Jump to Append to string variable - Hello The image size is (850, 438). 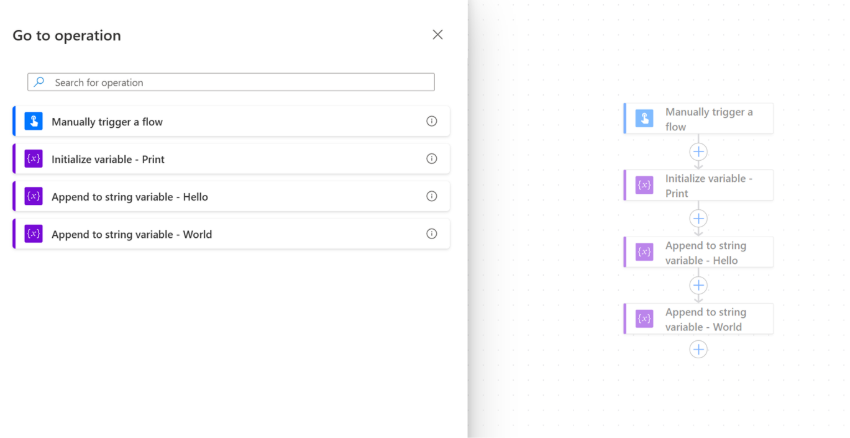231,196
